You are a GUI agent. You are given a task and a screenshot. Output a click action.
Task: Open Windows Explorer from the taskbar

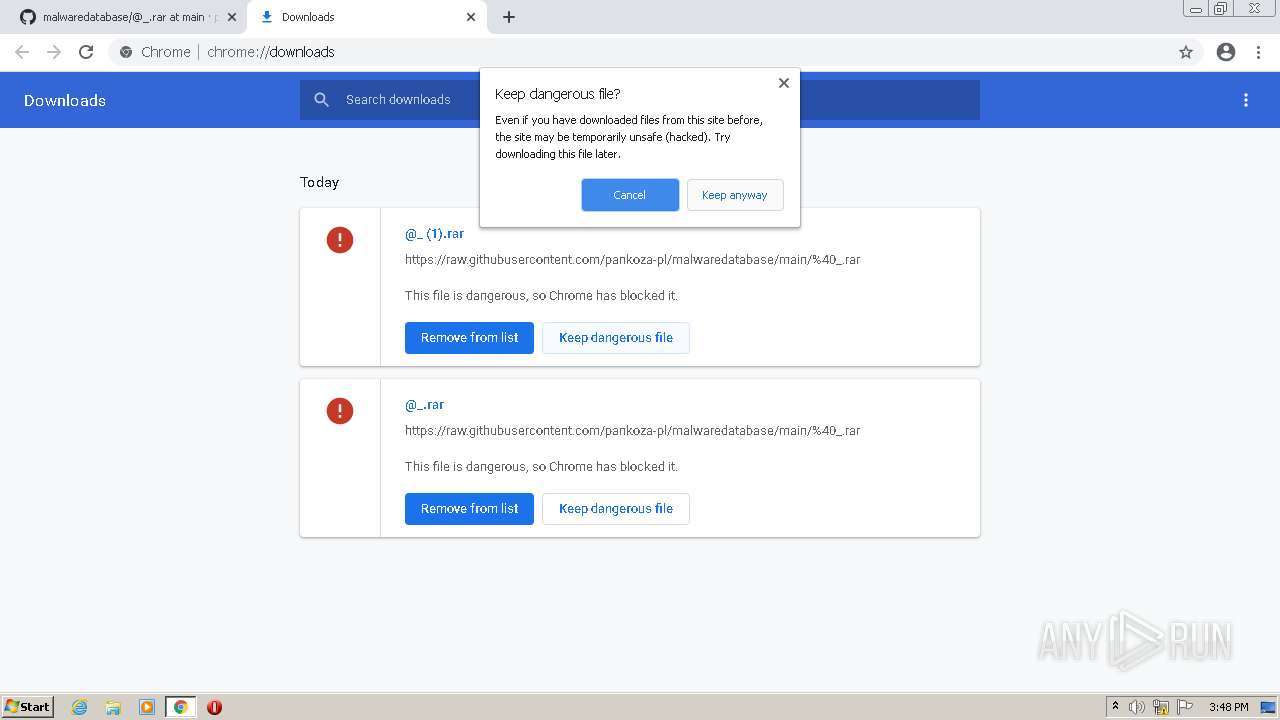[x=113, y=707]
